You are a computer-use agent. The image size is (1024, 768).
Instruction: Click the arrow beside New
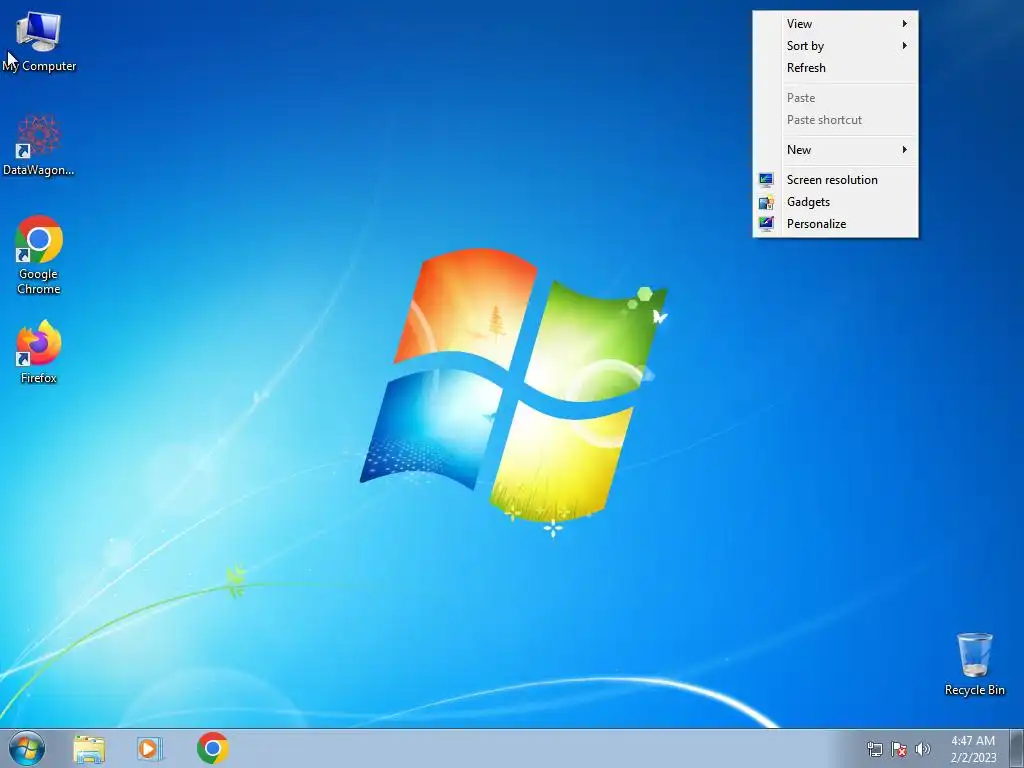point(904,150)
